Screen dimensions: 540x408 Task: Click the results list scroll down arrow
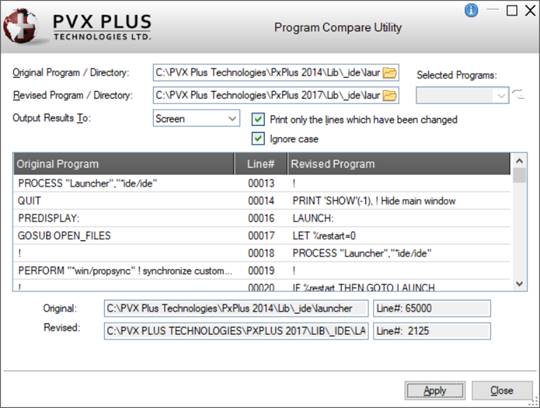pos(519,284)
